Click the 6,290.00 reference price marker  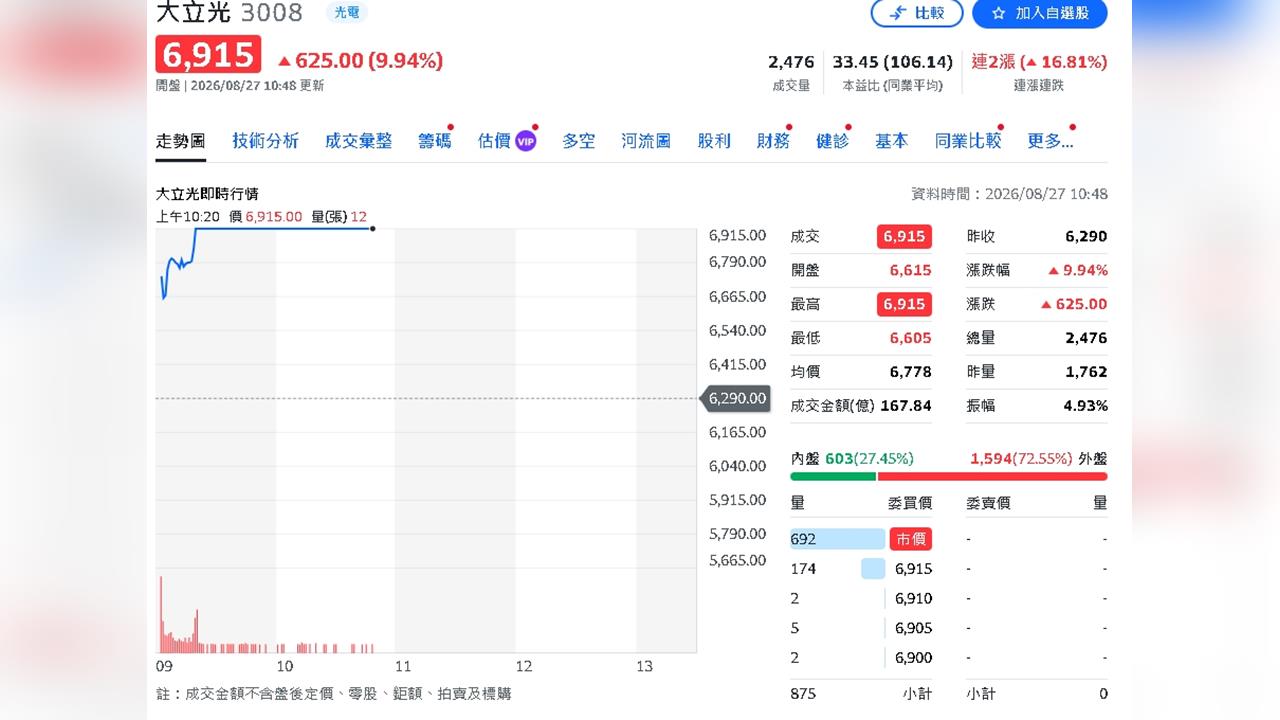pyautogui.click(x=737, y=398)
